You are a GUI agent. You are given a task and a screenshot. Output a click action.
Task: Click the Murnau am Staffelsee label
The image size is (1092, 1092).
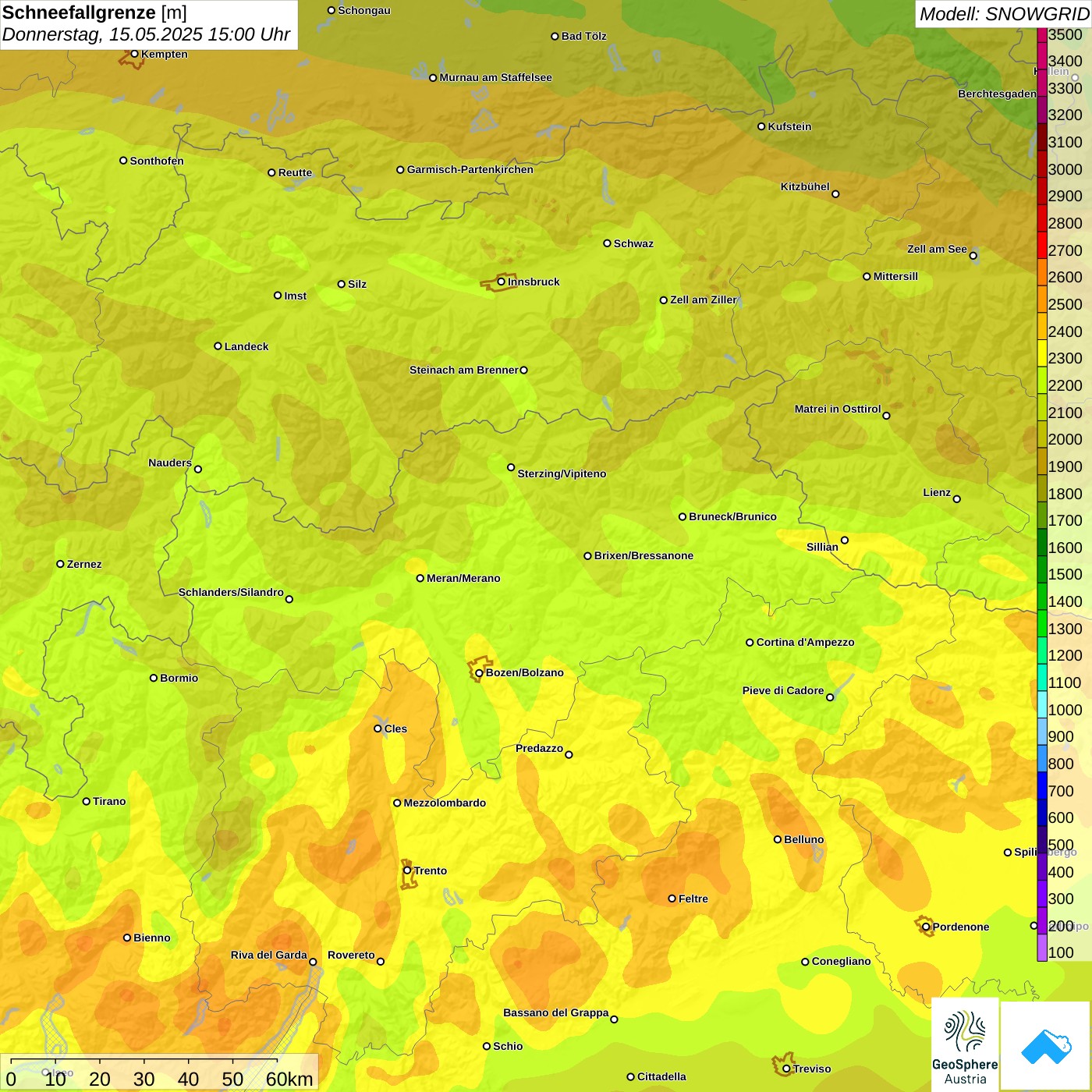pyautogui.click(x=495, y=77)
